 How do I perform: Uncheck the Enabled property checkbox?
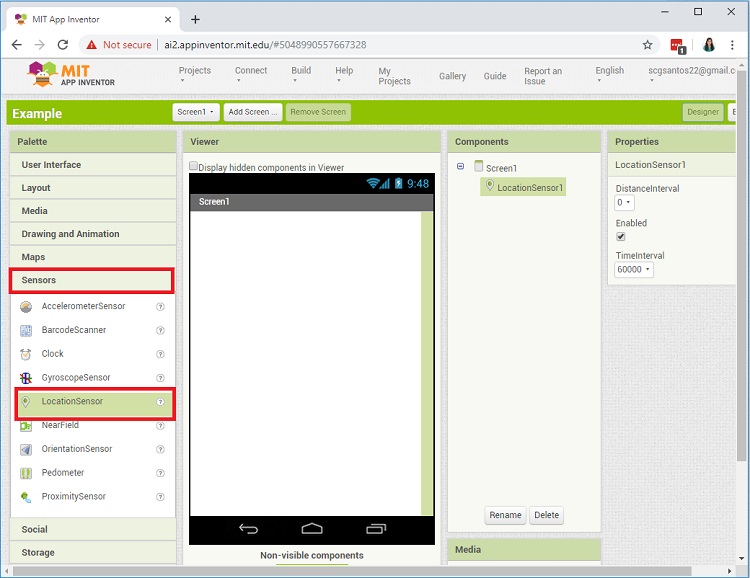click(x=621, y=236)
